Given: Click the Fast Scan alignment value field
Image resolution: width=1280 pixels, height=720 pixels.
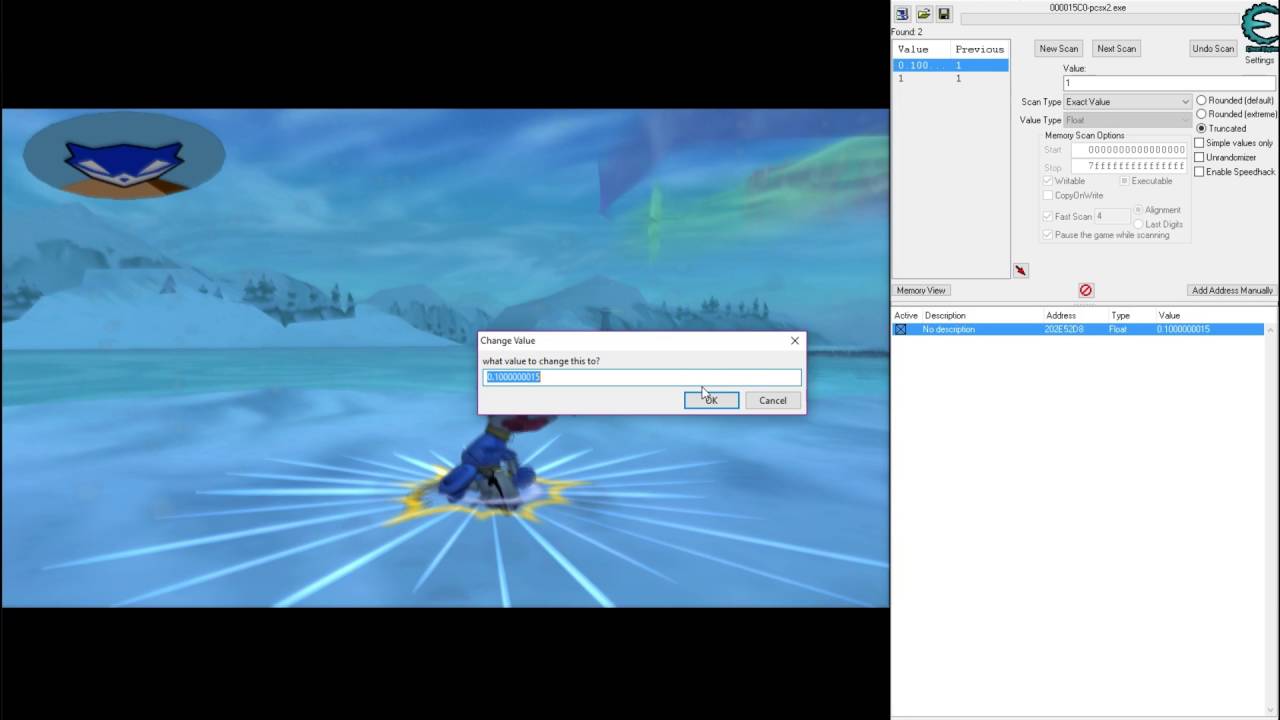Looking at the screenshot, I should point(1112,216).
